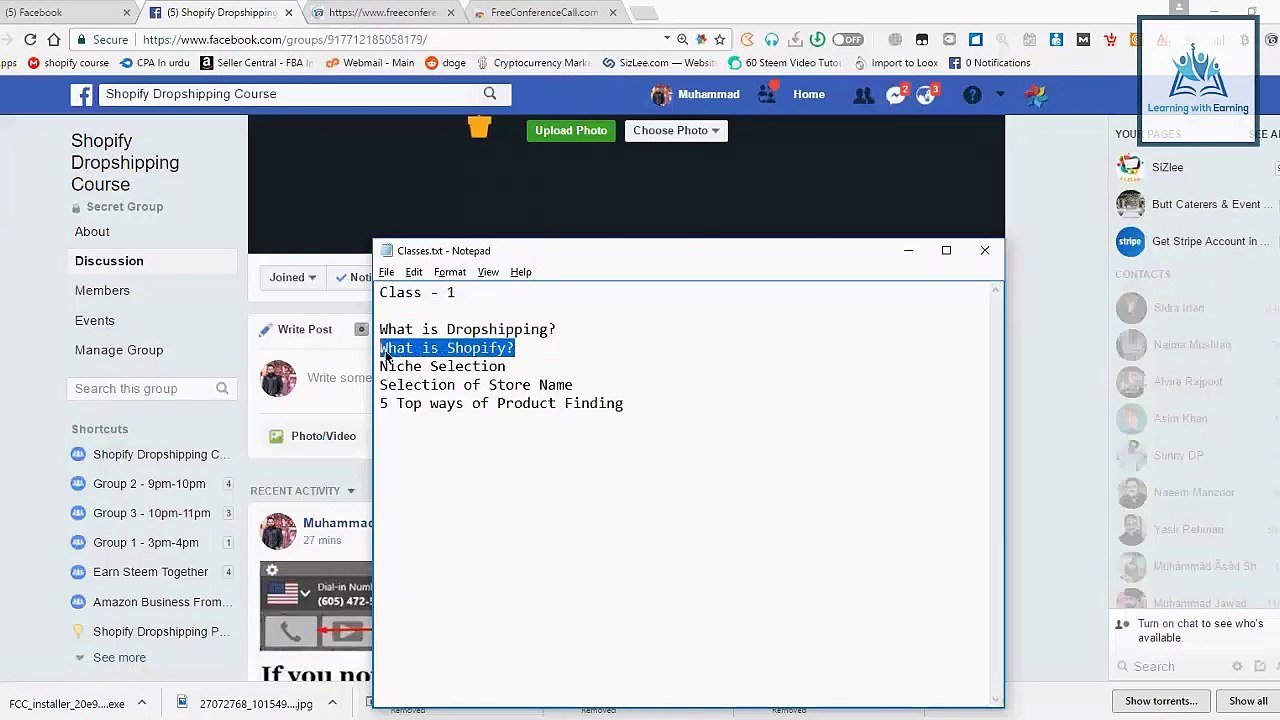Open the Joined dropdown in the group
The height and width of the screenshot is (720, 1280).
point(292,277)
